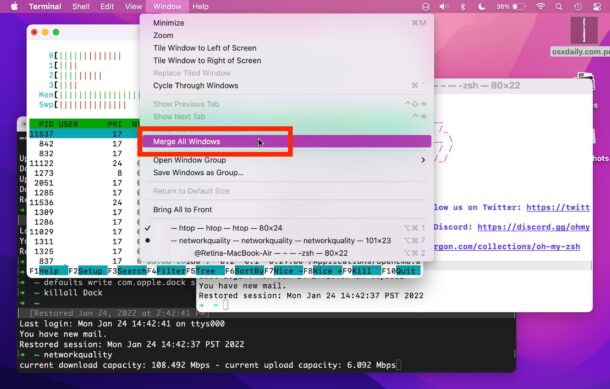Click the Wi-Fi status icon

tap(540, 7)
